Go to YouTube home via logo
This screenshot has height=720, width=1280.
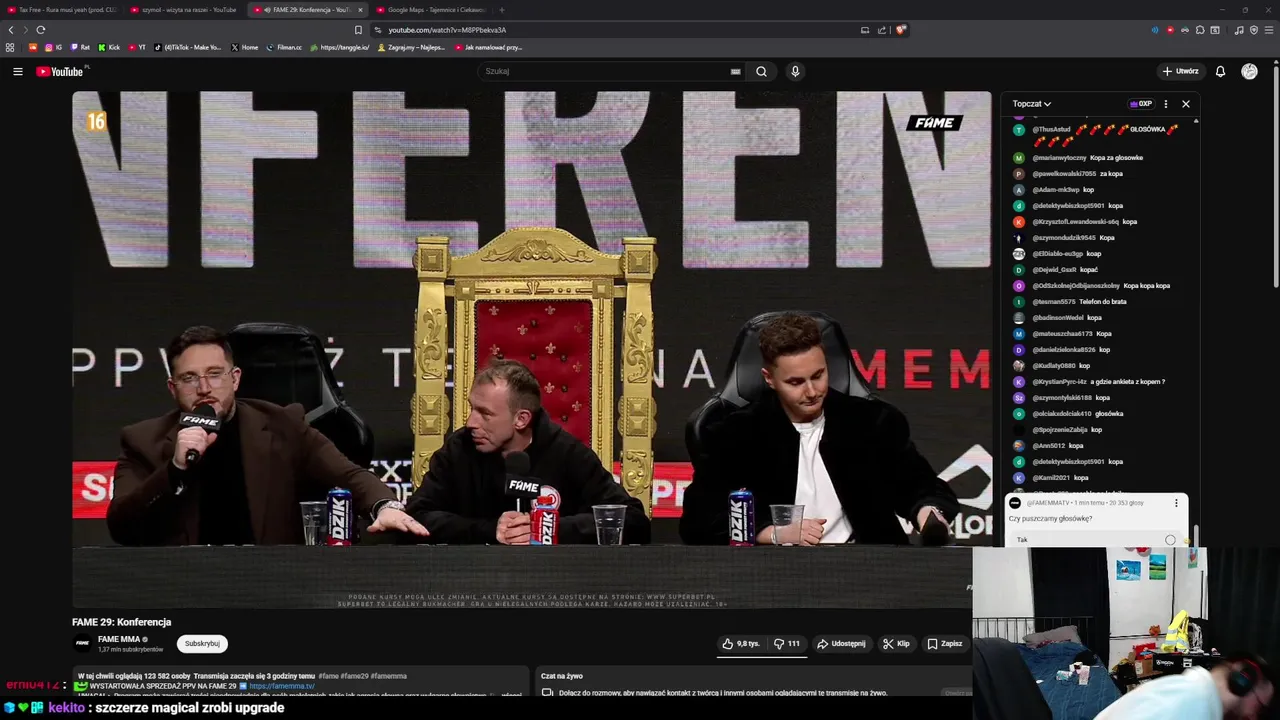pyautogui.click(x=61, y=71)
